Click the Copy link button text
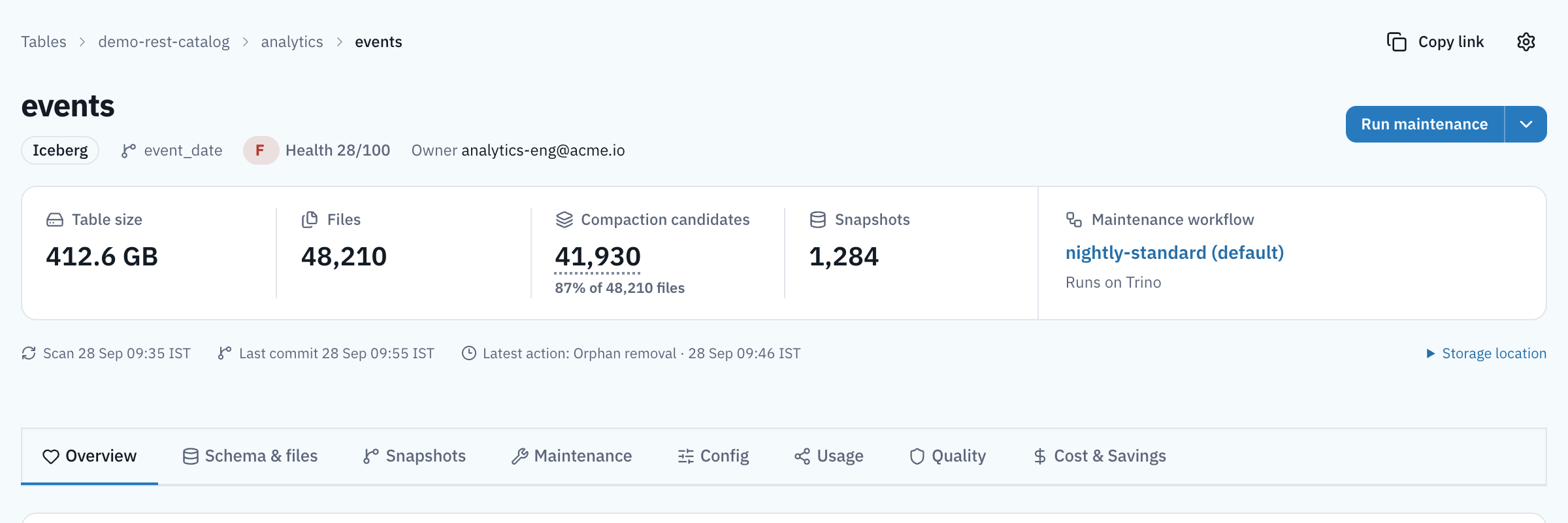1568x523 pixels. coord(1451,42)
